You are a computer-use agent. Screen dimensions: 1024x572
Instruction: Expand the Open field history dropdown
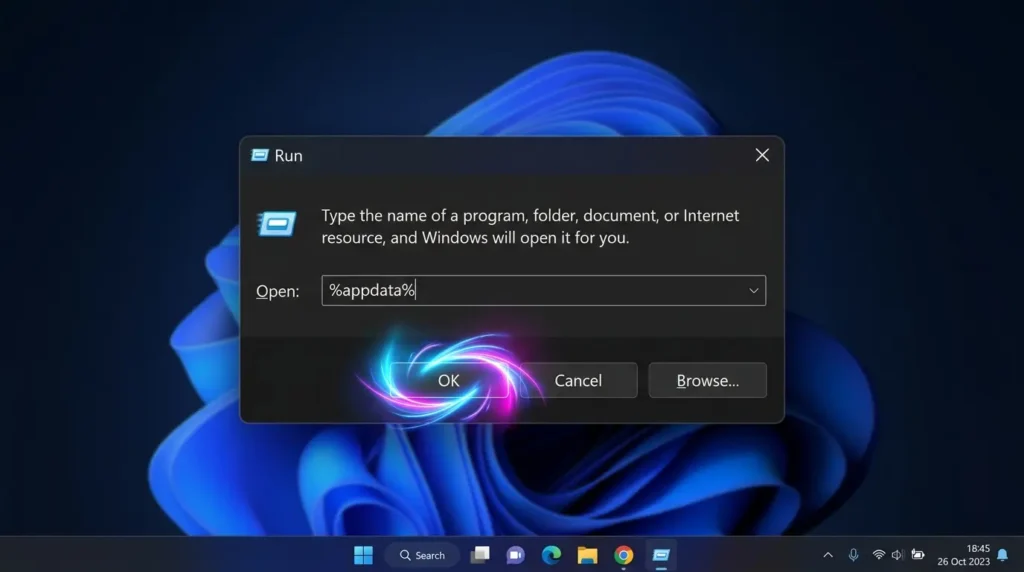[753, 291]
